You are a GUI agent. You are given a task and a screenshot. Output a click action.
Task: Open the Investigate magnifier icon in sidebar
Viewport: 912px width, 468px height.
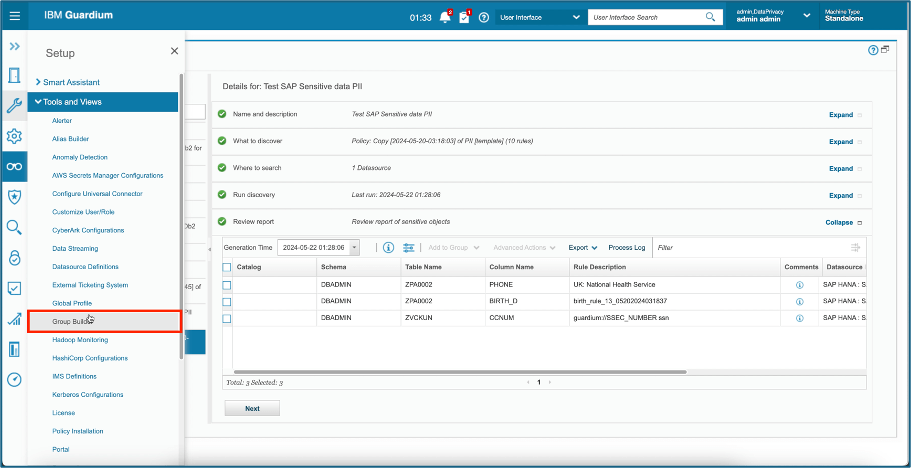(x=15, y=227)
